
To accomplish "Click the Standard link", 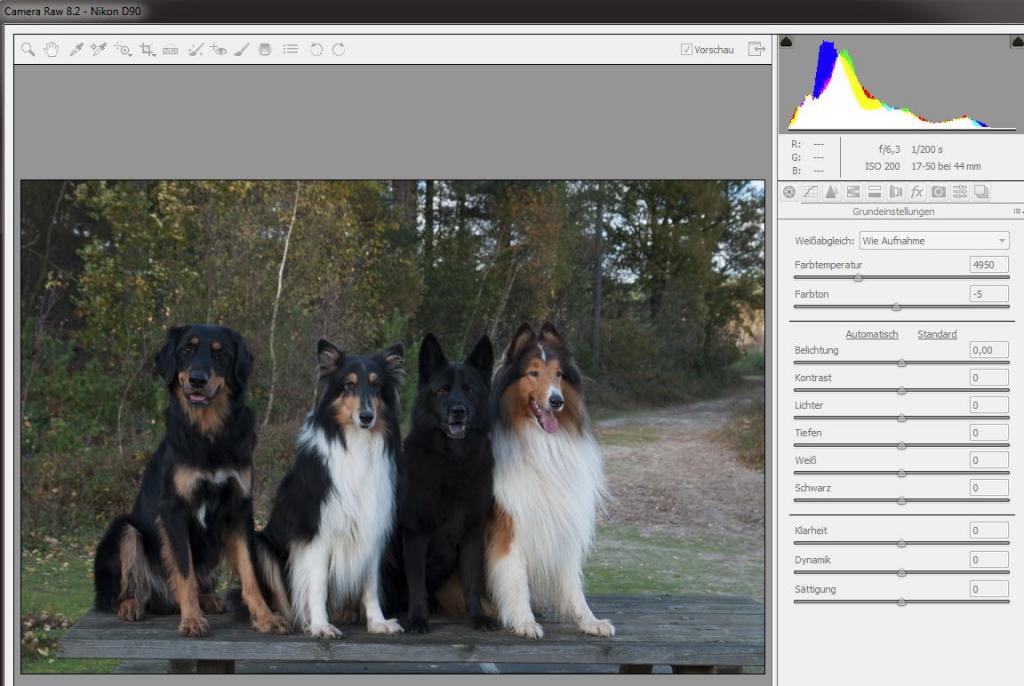I will pos(937,334).
